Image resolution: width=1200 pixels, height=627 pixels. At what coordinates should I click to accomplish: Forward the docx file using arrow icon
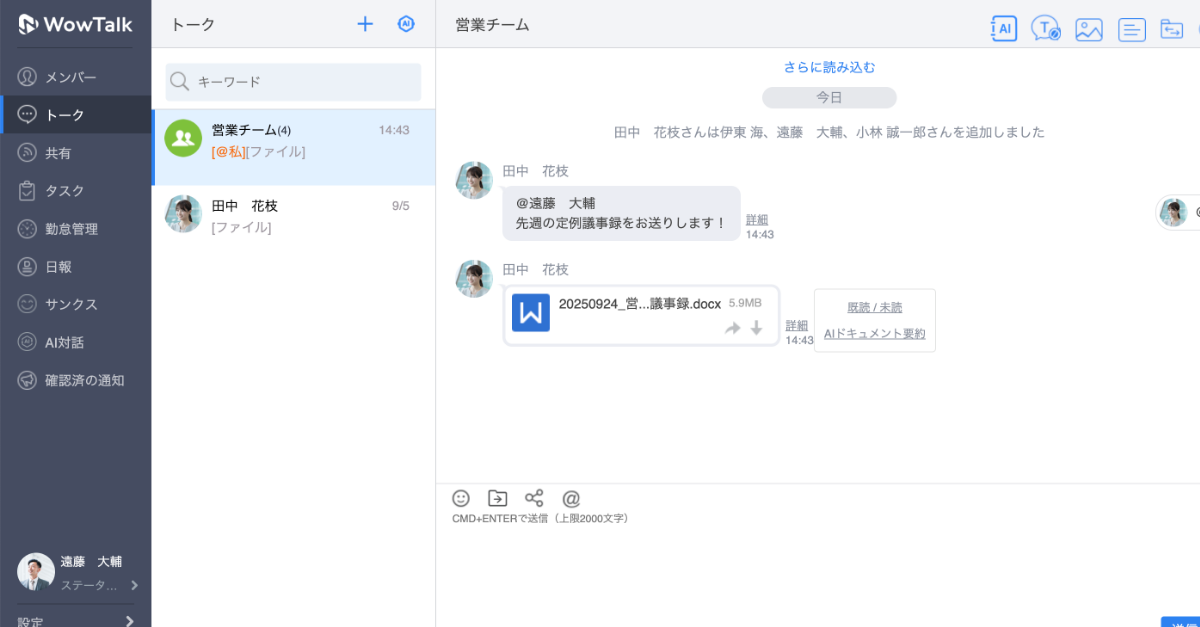(x=733, y=328)
